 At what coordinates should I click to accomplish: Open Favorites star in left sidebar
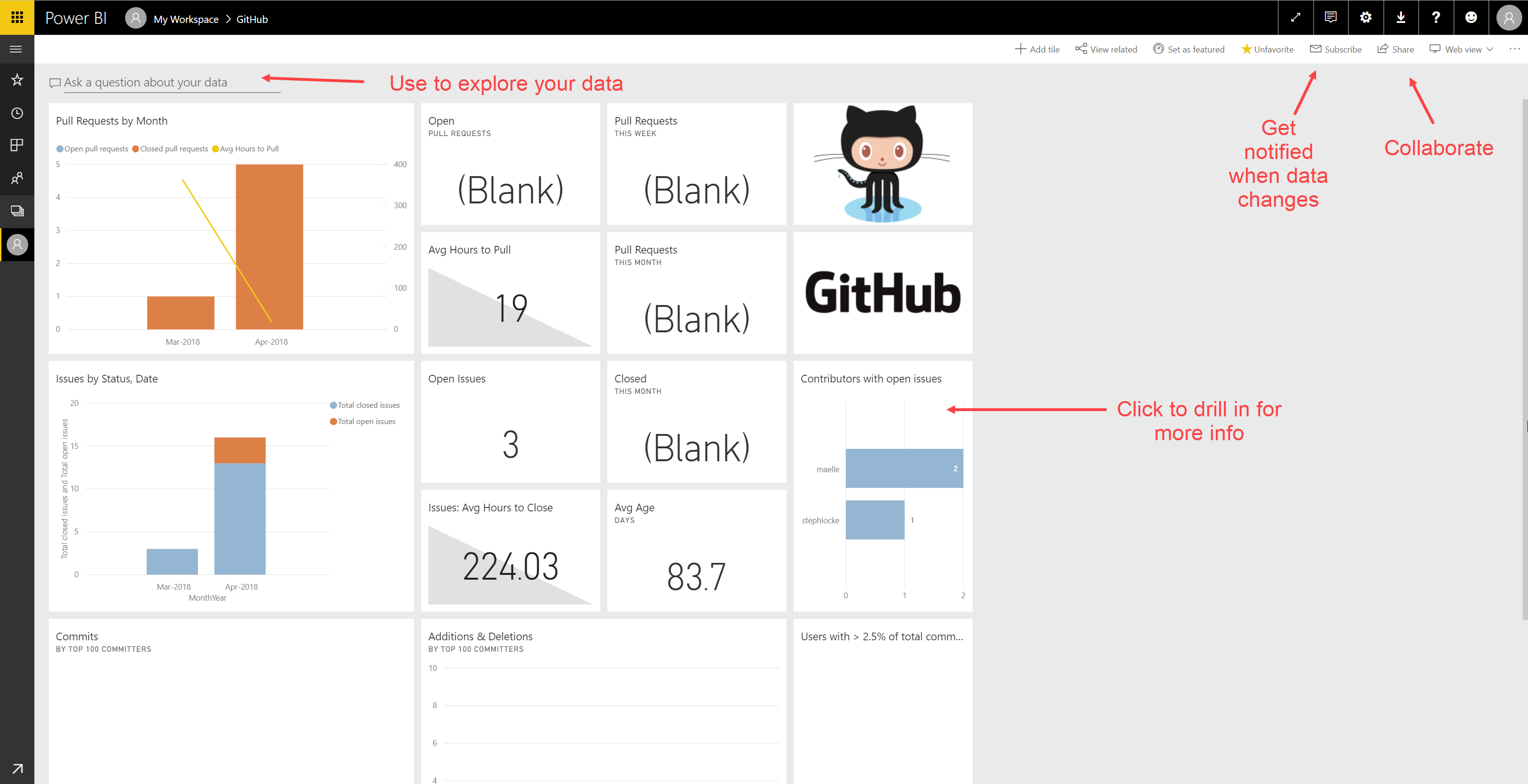[17, 79]
